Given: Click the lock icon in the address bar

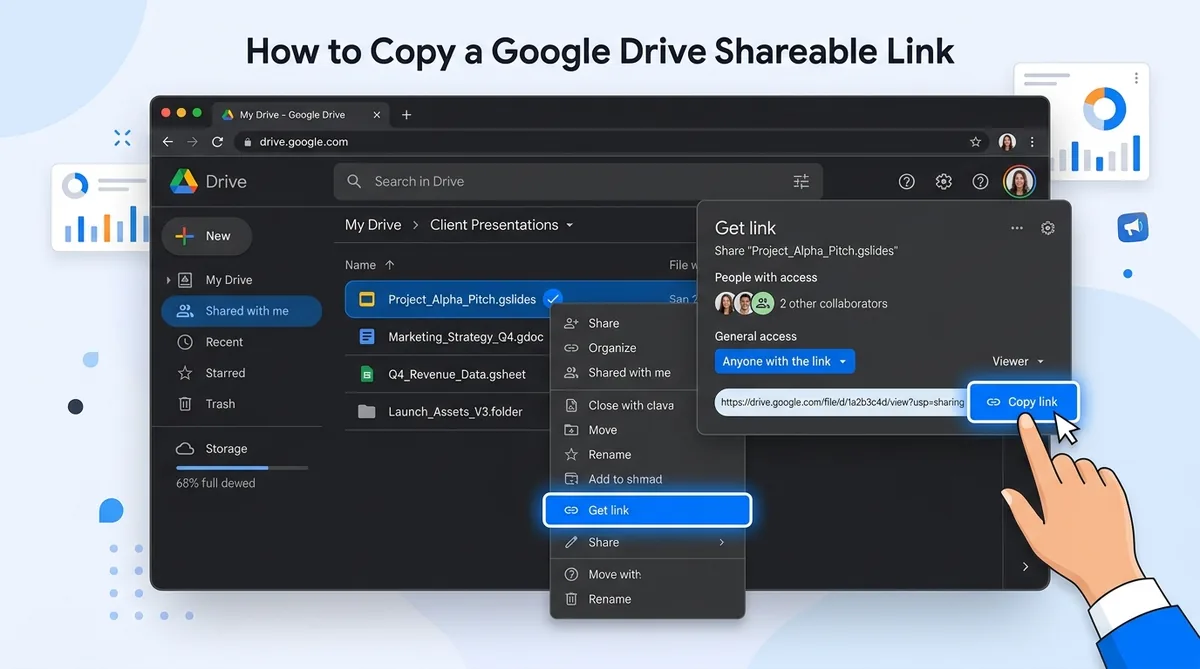Looking at the screenshot, I should tap(247, 142).
